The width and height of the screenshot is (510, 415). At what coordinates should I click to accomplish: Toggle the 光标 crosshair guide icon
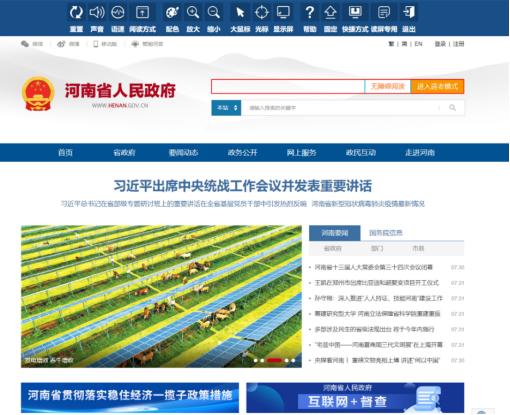[262, 13]
